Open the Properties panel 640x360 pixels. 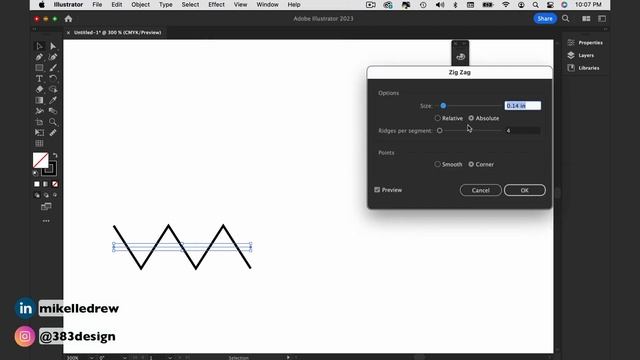[x=585, y=42]
